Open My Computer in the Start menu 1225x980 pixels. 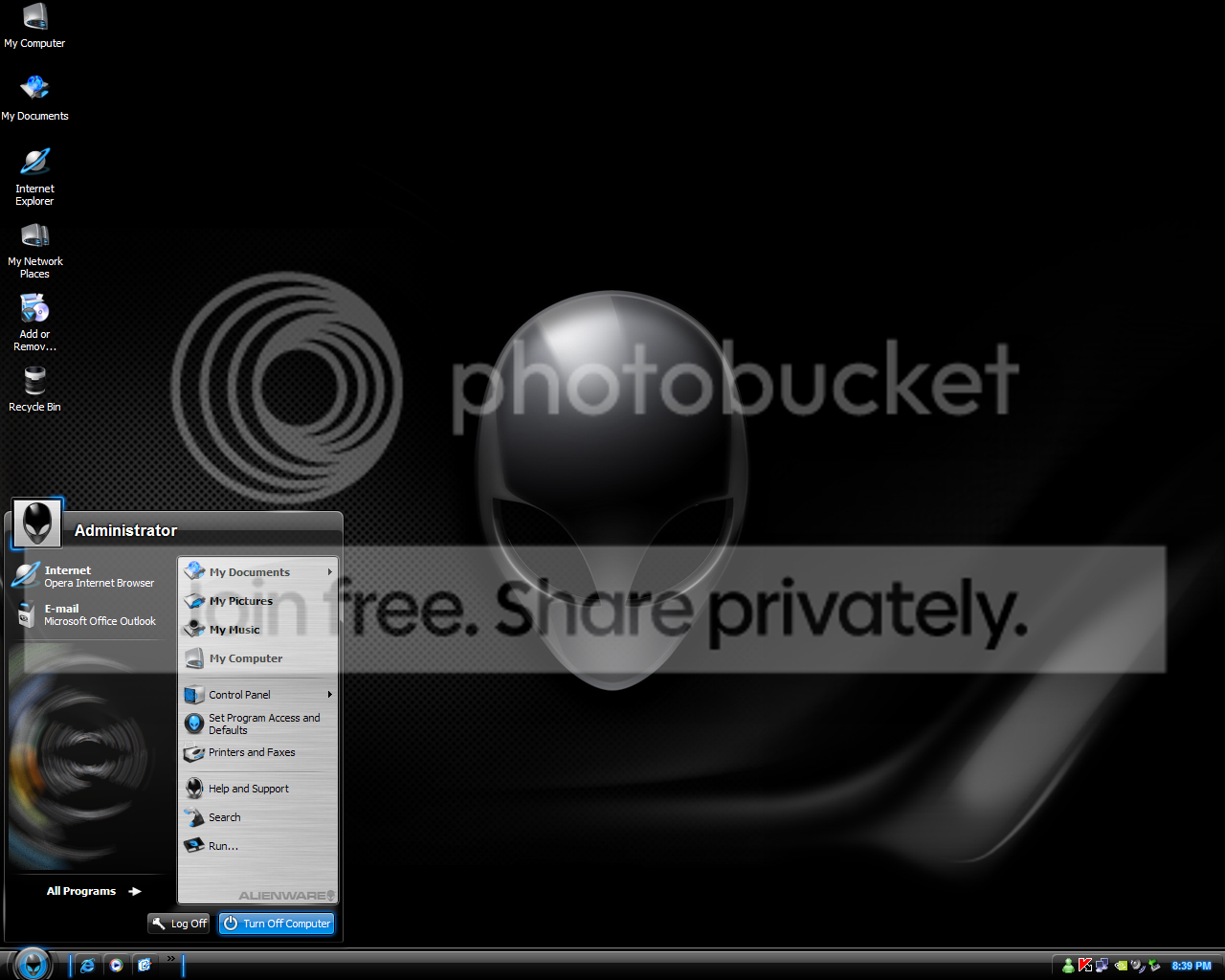click(x=258, y=658)
